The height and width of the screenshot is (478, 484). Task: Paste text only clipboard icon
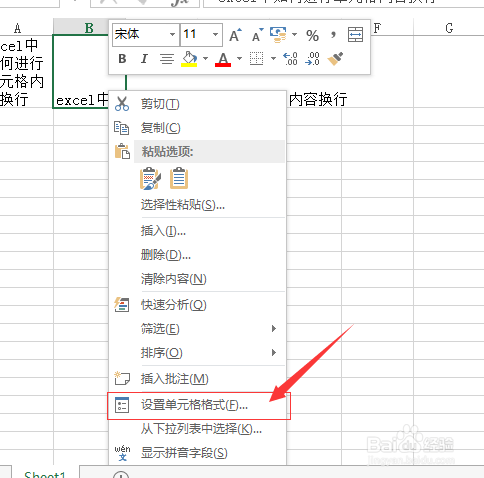point(179,179)
